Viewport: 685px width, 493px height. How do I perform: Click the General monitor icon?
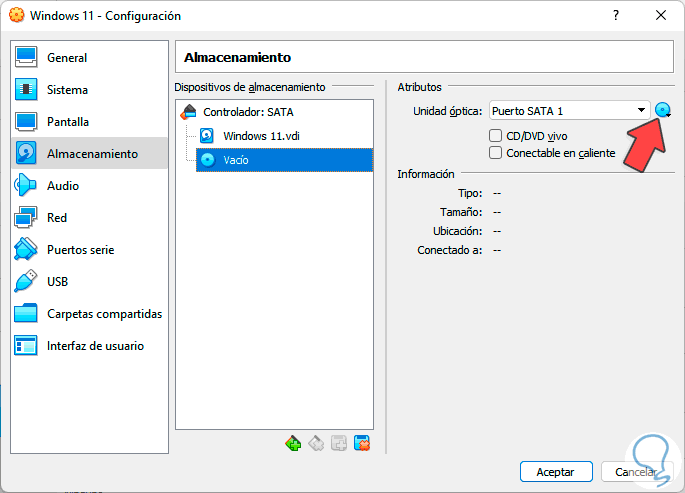(26, 57)
